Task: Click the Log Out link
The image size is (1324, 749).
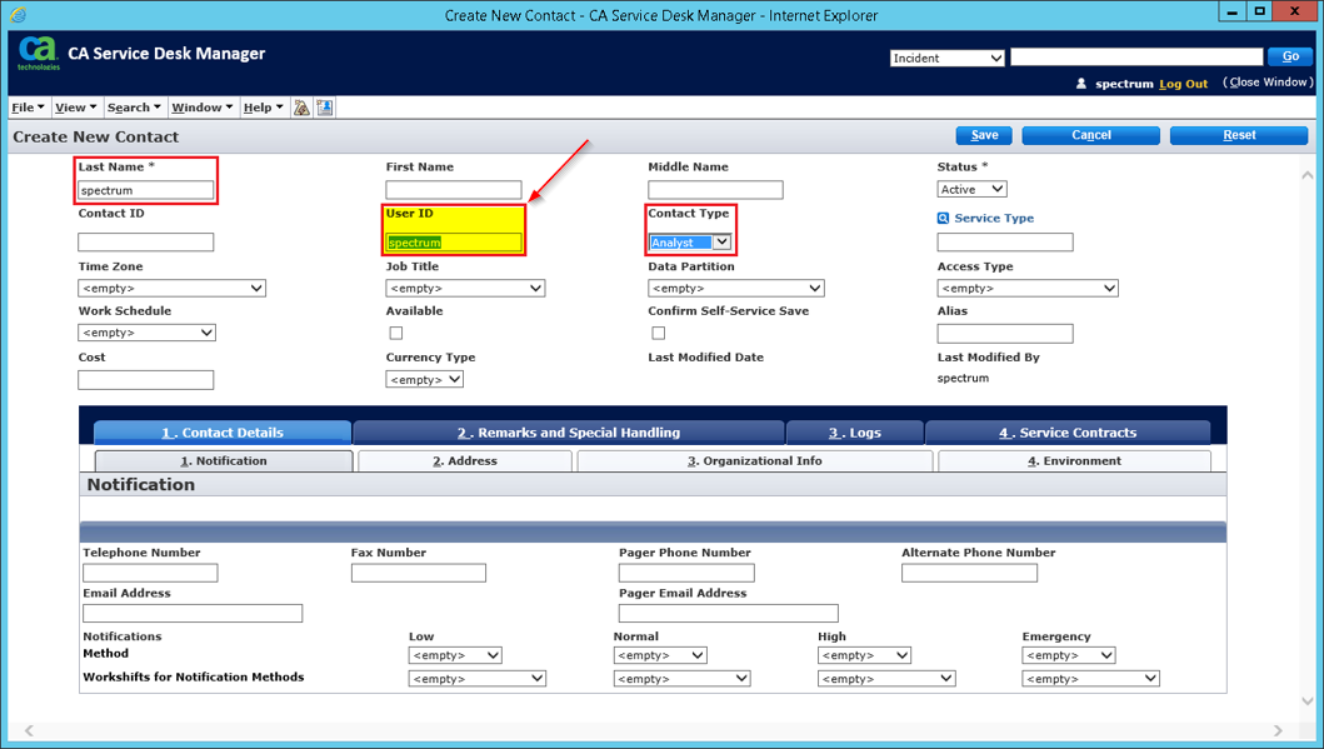Action: click(1183, 84)
